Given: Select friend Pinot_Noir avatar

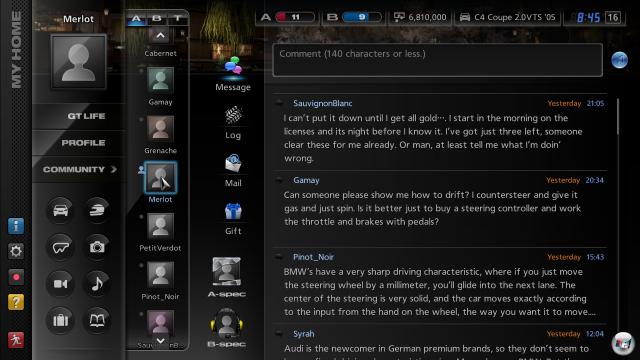Looking at the screenshot, I should point(160,274).
